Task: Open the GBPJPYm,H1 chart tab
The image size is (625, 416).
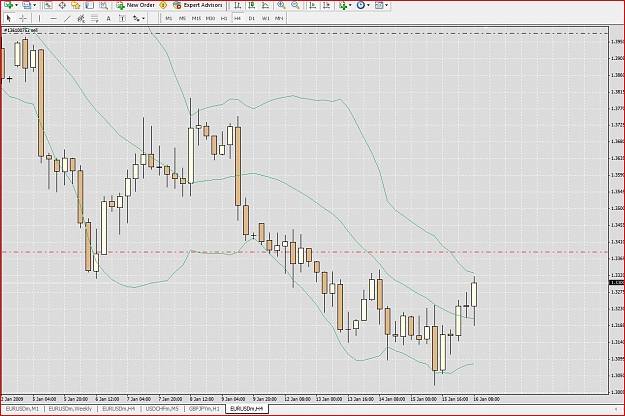Action: click(x=204, y=409)
